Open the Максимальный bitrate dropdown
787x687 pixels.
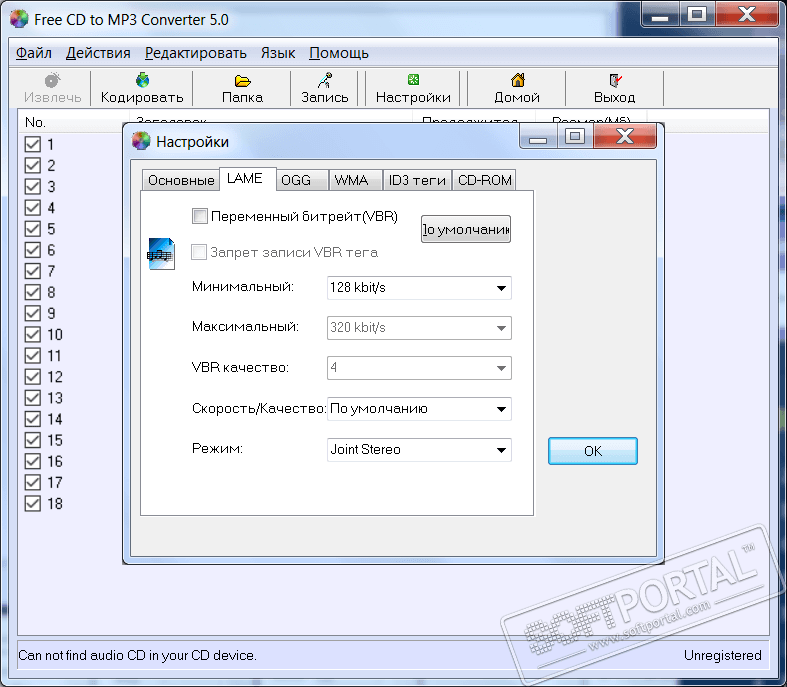click(x=419, y=328)
